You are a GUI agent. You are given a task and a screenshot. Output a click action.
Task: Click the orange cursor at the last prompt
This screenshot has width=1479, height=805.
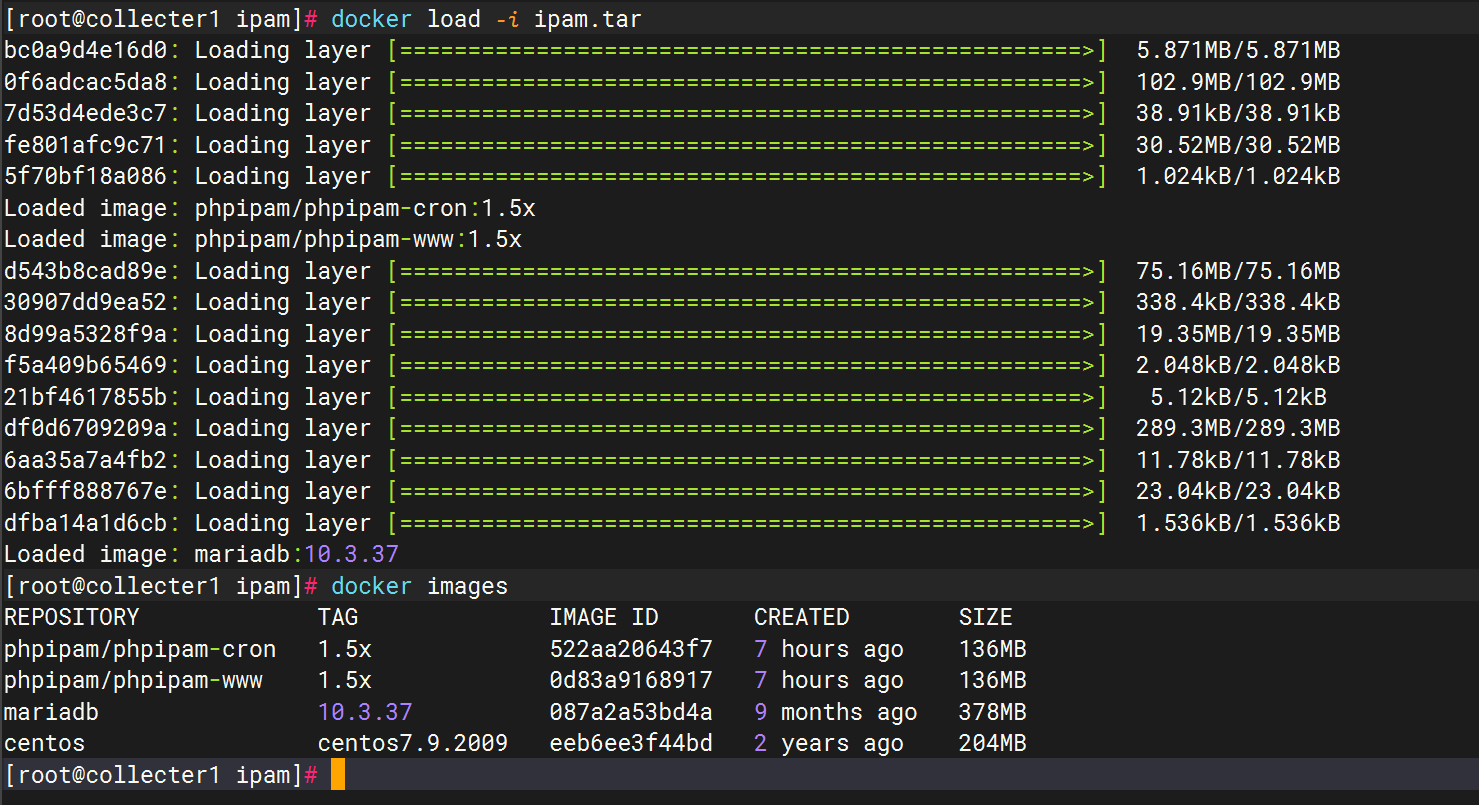pos(338,774)
